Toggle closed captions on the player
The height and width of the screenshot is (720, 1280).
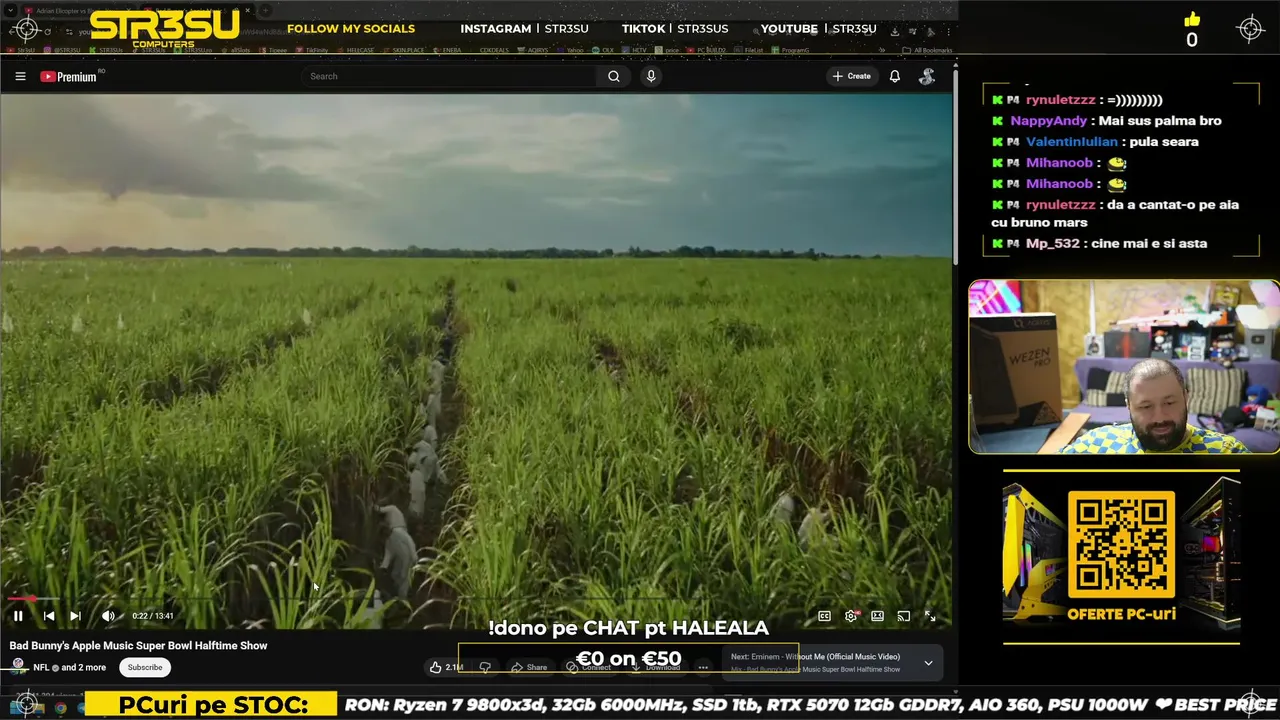coord(824,616)
